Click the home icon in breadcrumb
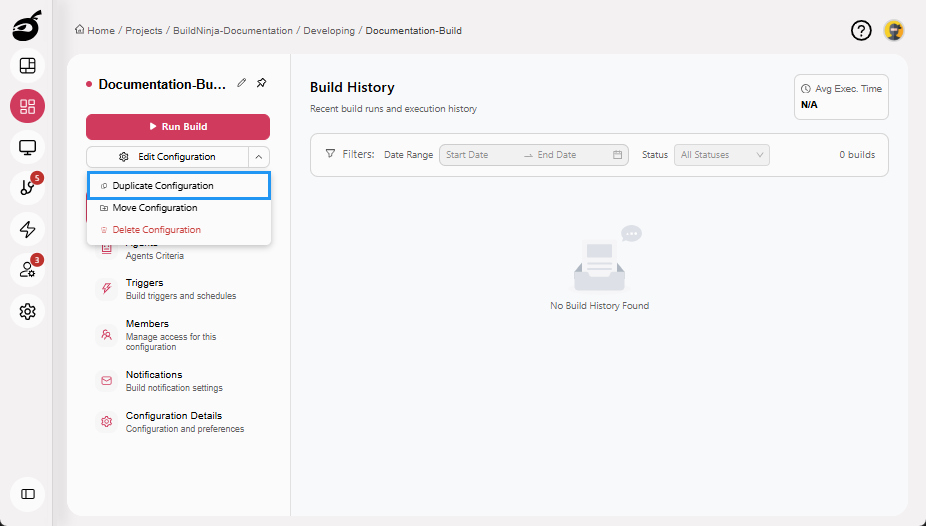The image size is (926, 526). (x=79, y=30)
